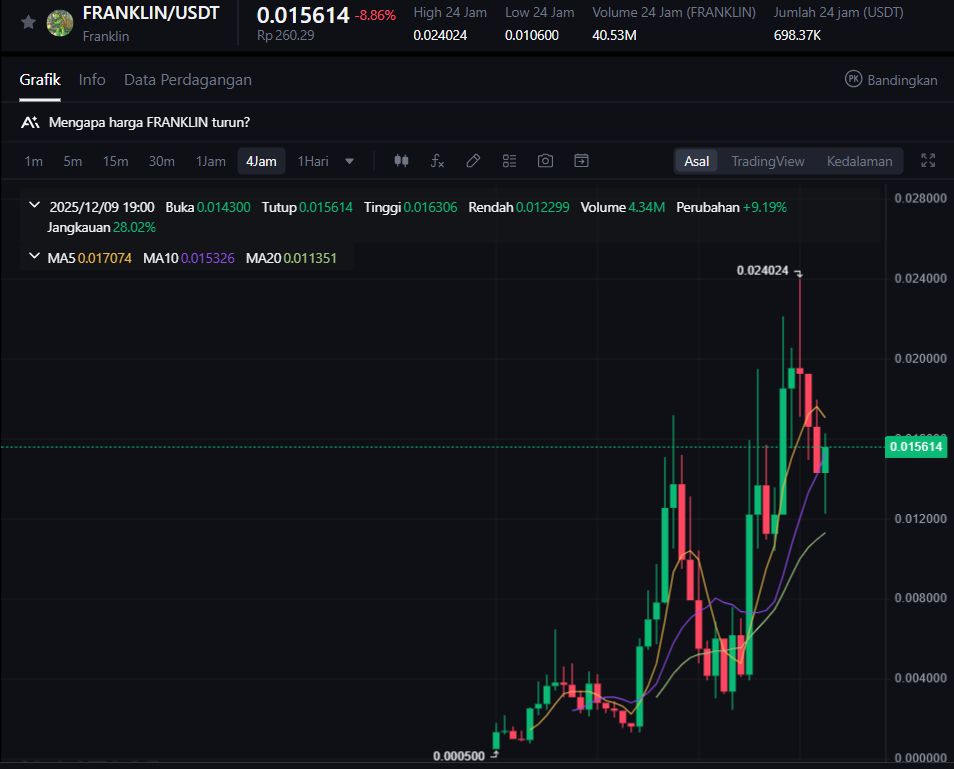Select the pencil drawing tool

(474, 161)
